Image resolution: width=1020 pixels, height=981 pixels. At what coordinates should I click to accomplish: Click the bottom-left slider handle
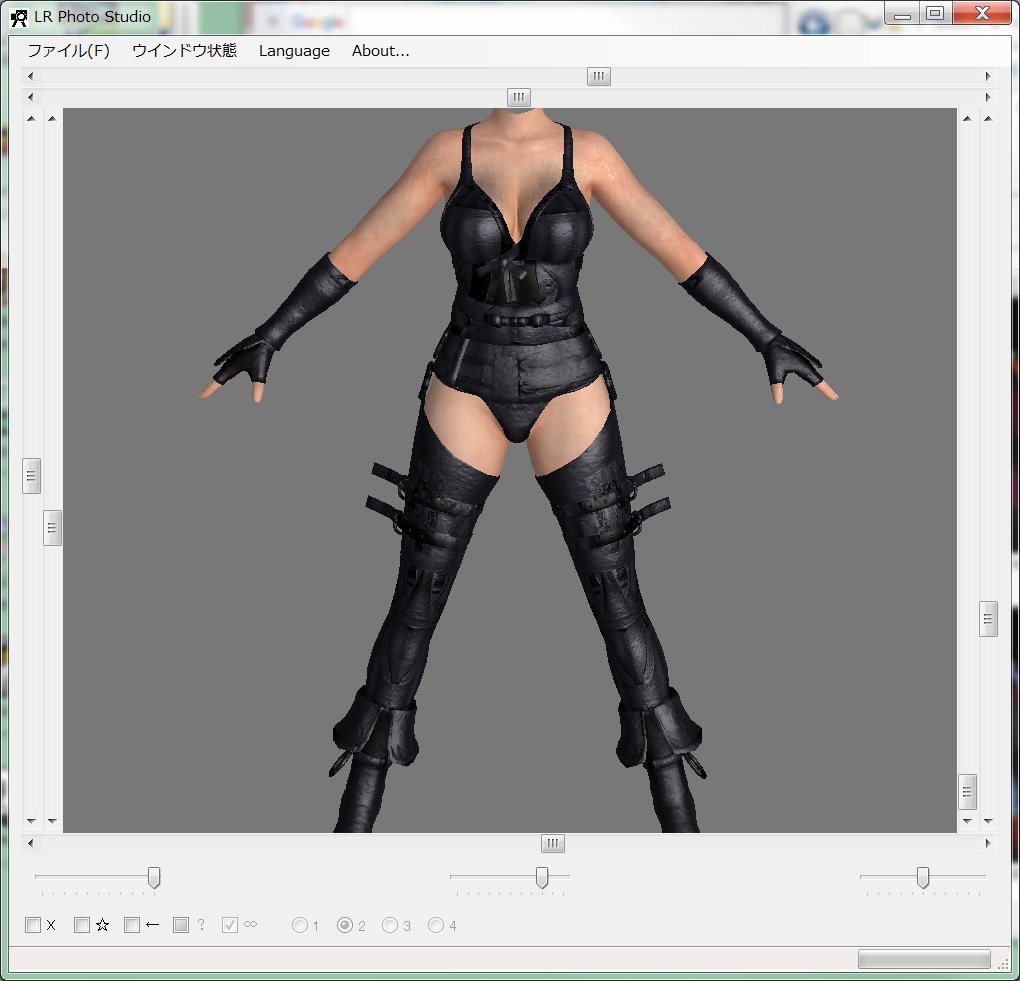point(154,878)
